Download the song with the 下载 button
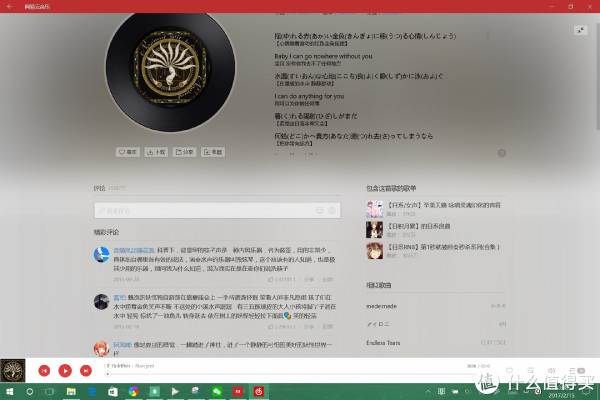 tap(156, 152)
